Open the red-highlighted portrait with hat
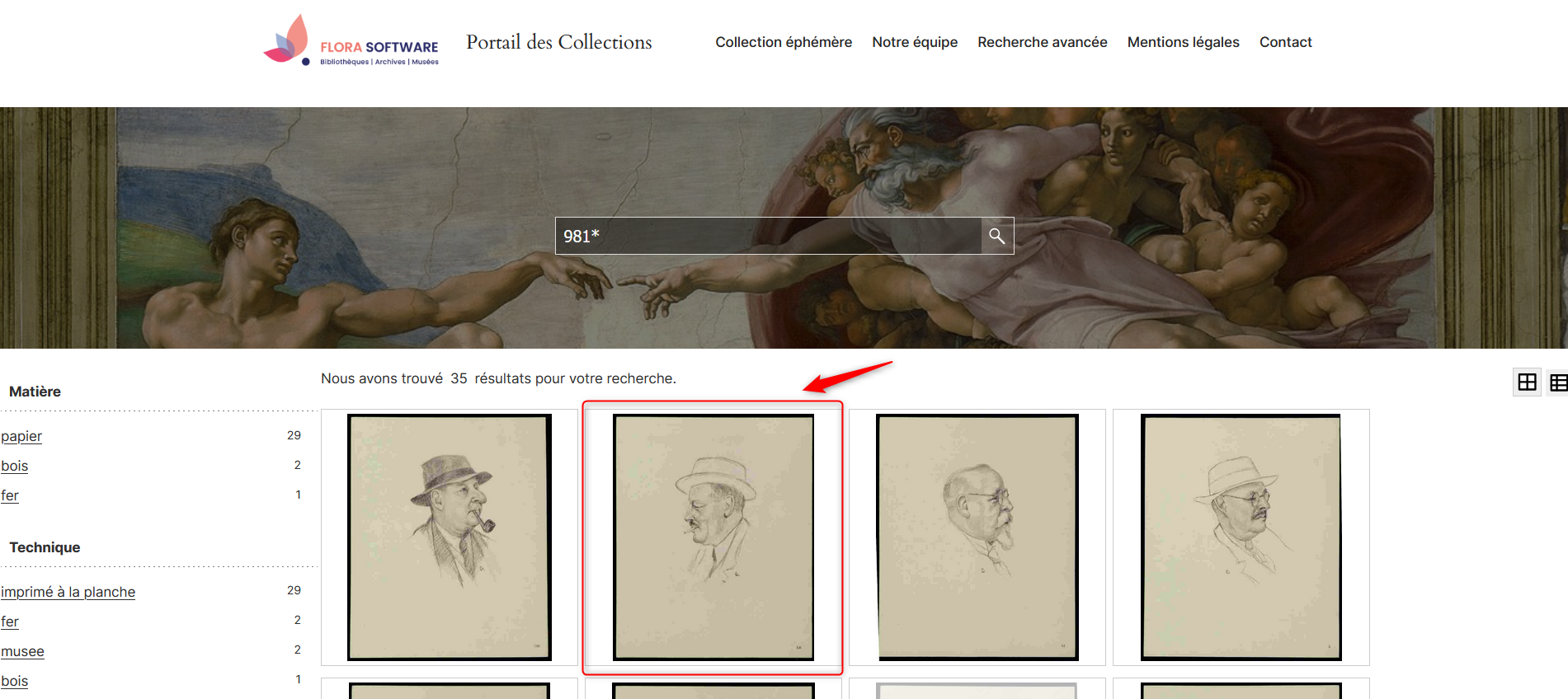Viewport: 1568px width, 699px height. click(x=713, y=537)
